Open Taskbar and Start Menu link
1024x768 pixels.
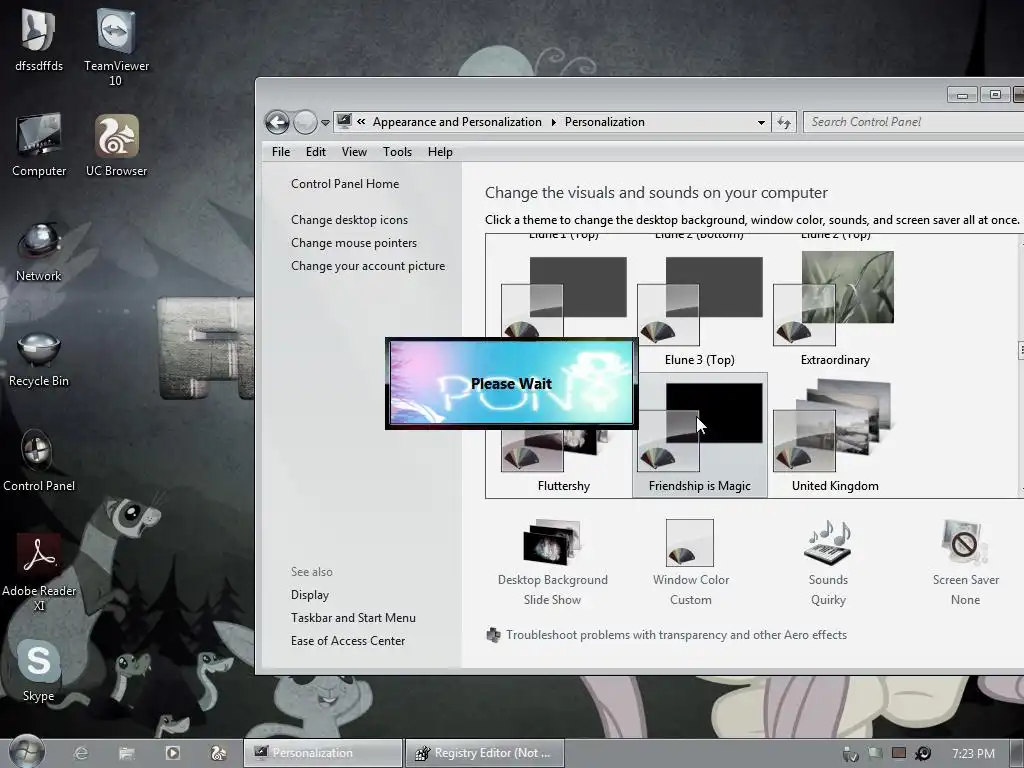(x=353, y=618)
